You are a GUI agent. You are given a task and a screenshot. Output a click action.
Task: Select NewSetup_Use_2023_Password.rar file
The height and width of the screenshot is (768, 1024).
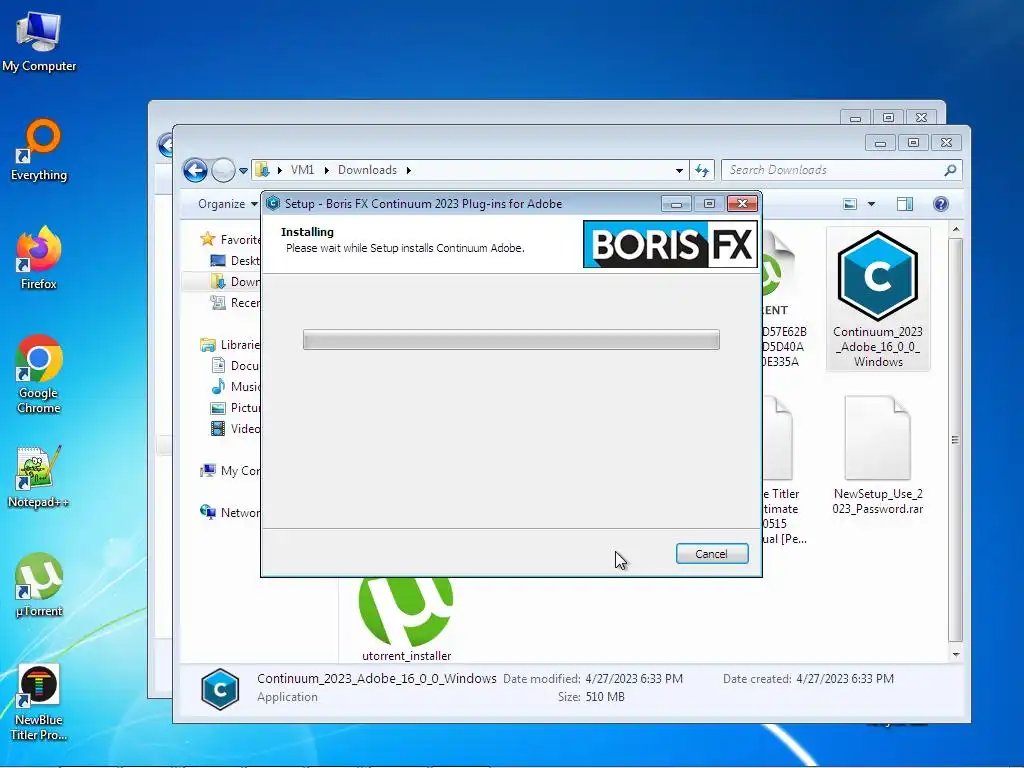[878, 456]
